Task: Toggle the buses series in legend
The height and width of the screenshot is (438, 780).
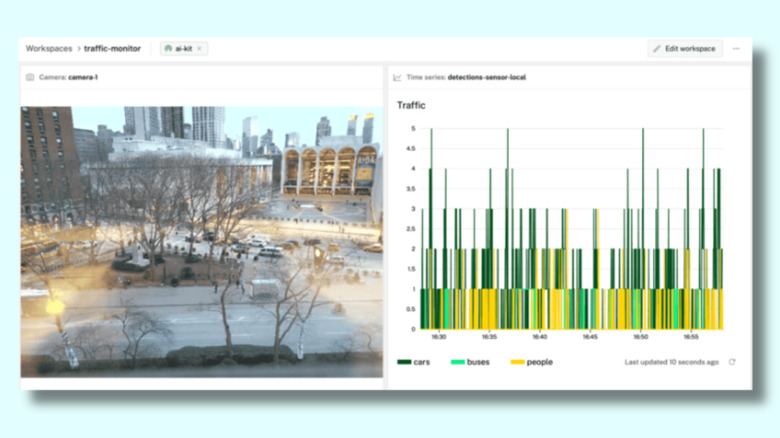Action: (x=470, y=362)
